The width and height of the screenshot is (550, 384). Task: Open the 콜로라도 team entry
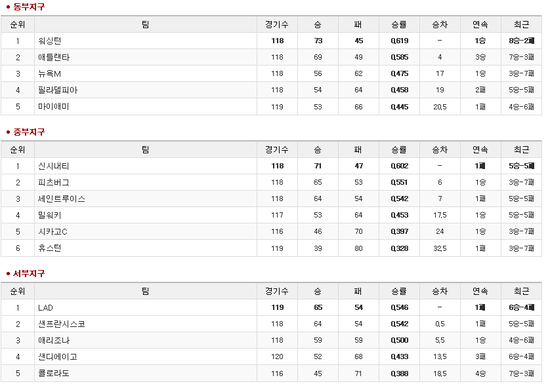[x=54, y=373]
